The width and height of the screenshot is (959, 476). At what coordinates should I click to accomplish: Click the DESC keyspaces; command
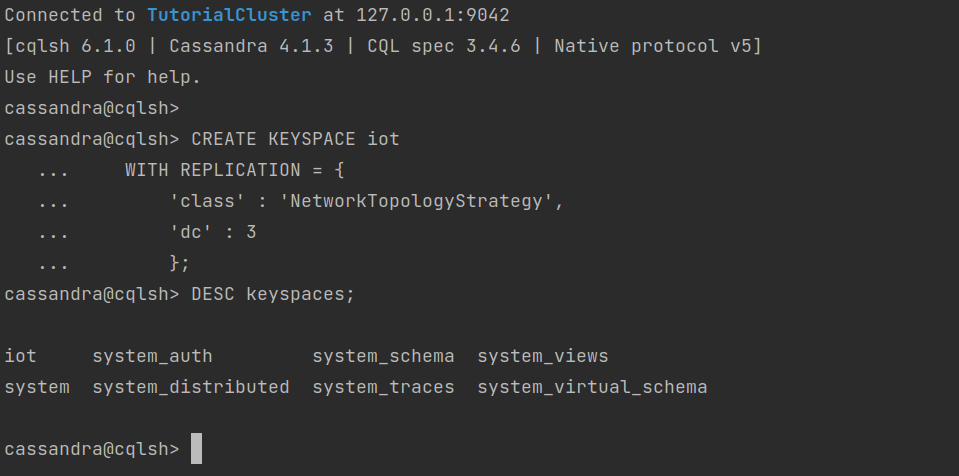click(x=273, y=294)
